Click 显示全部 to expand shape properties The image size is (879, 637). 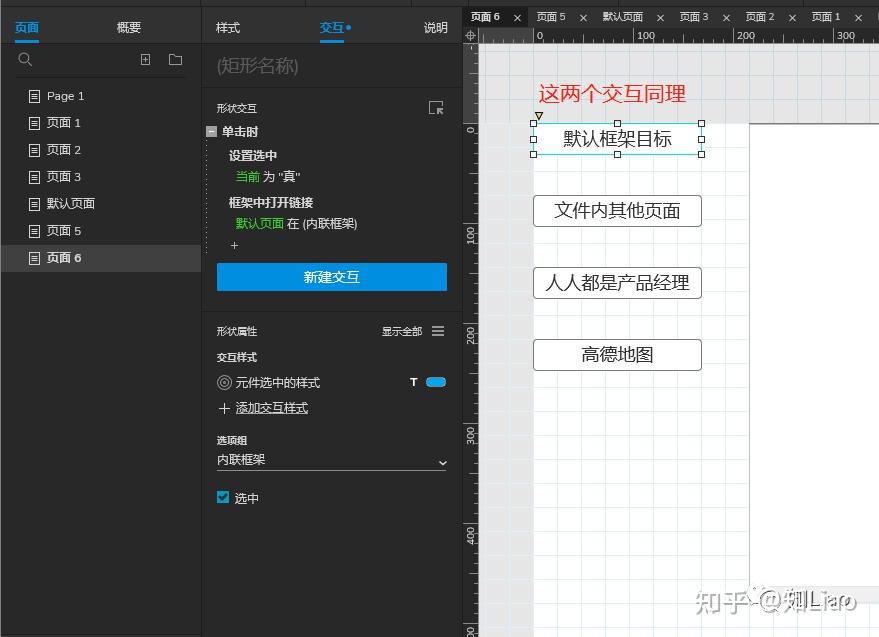pyautogui.click(x=403, y=331)
